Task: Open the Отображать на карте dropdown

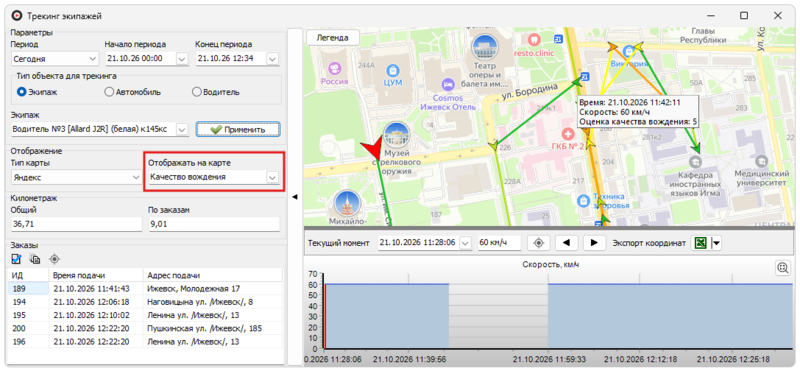Action: (x=272, y=177)
